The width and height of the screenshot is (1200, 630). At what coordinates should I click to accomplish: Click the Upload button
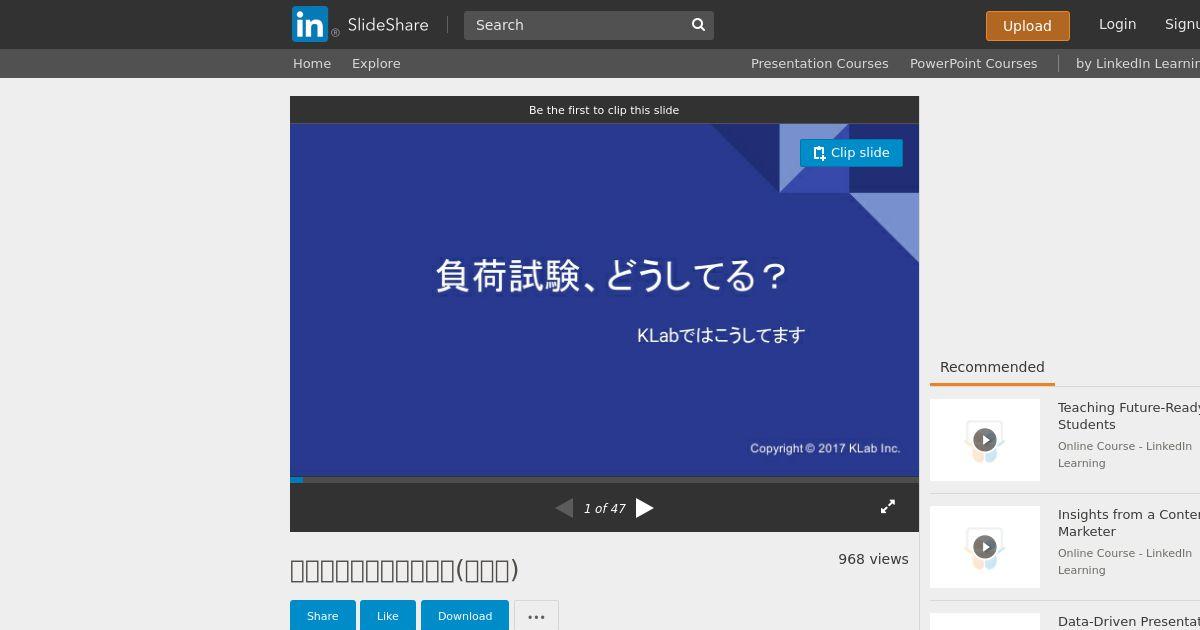(1027, 26)
